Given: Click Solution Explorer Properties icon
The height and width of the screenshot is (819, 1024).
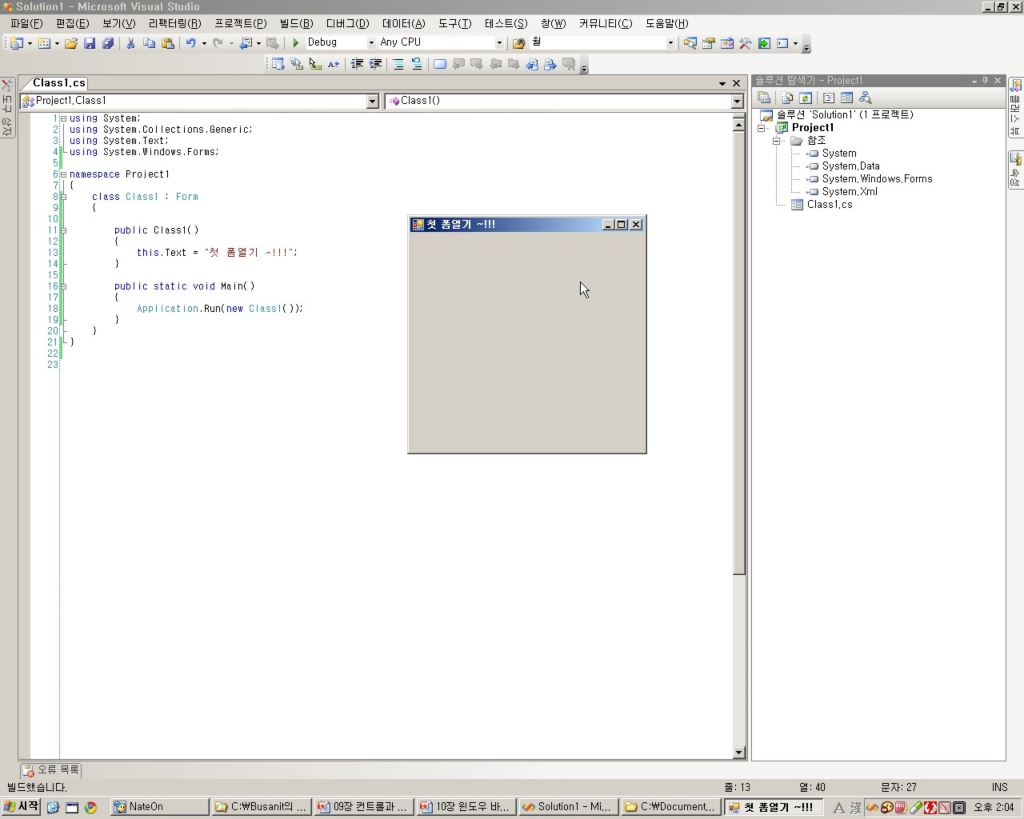Looking at the screenshot, I should [764, 98].
